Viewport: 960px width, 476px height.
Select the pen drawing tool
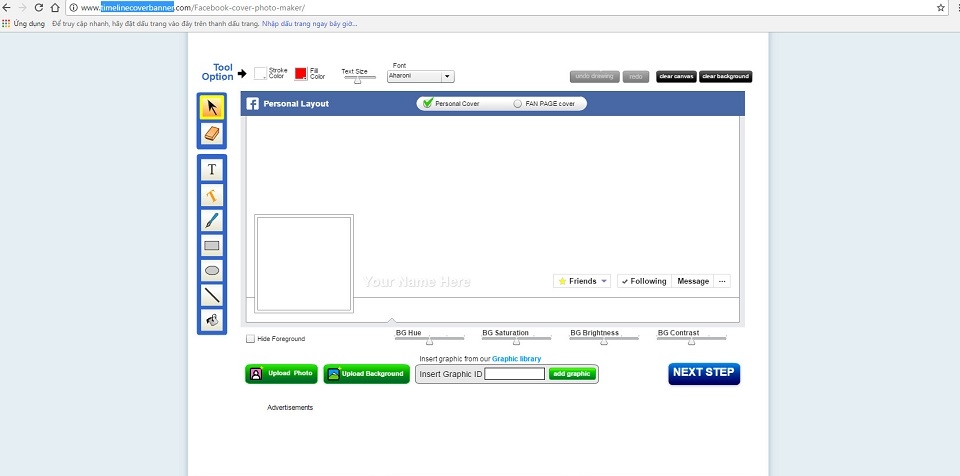[212, 221]
